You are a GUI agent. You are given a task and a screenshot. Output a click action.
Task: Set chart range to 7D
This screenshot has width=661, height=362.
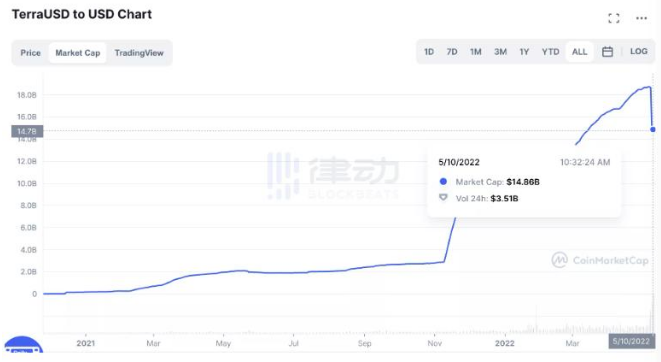click(x=452, y=52)
